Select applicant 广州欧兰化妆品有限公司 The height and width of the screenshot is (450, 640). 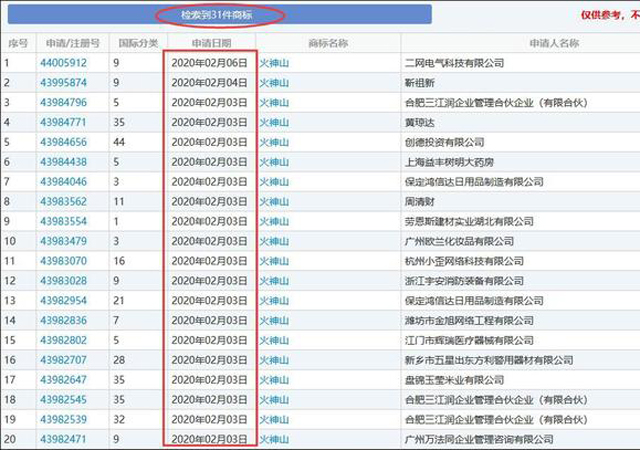point(459,241)
